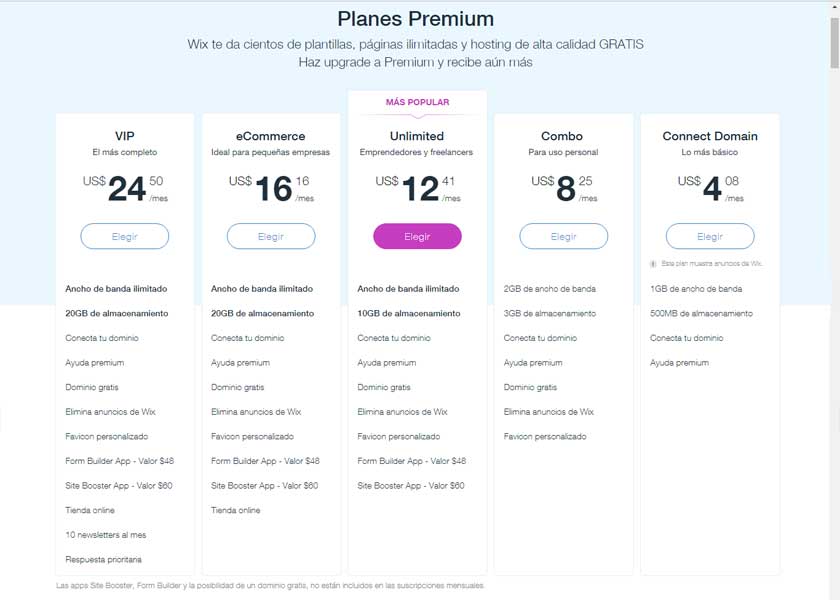Click the Unlimited plan heading
Image resolution: width=840 pixels, height=600 pixels.
417,136
